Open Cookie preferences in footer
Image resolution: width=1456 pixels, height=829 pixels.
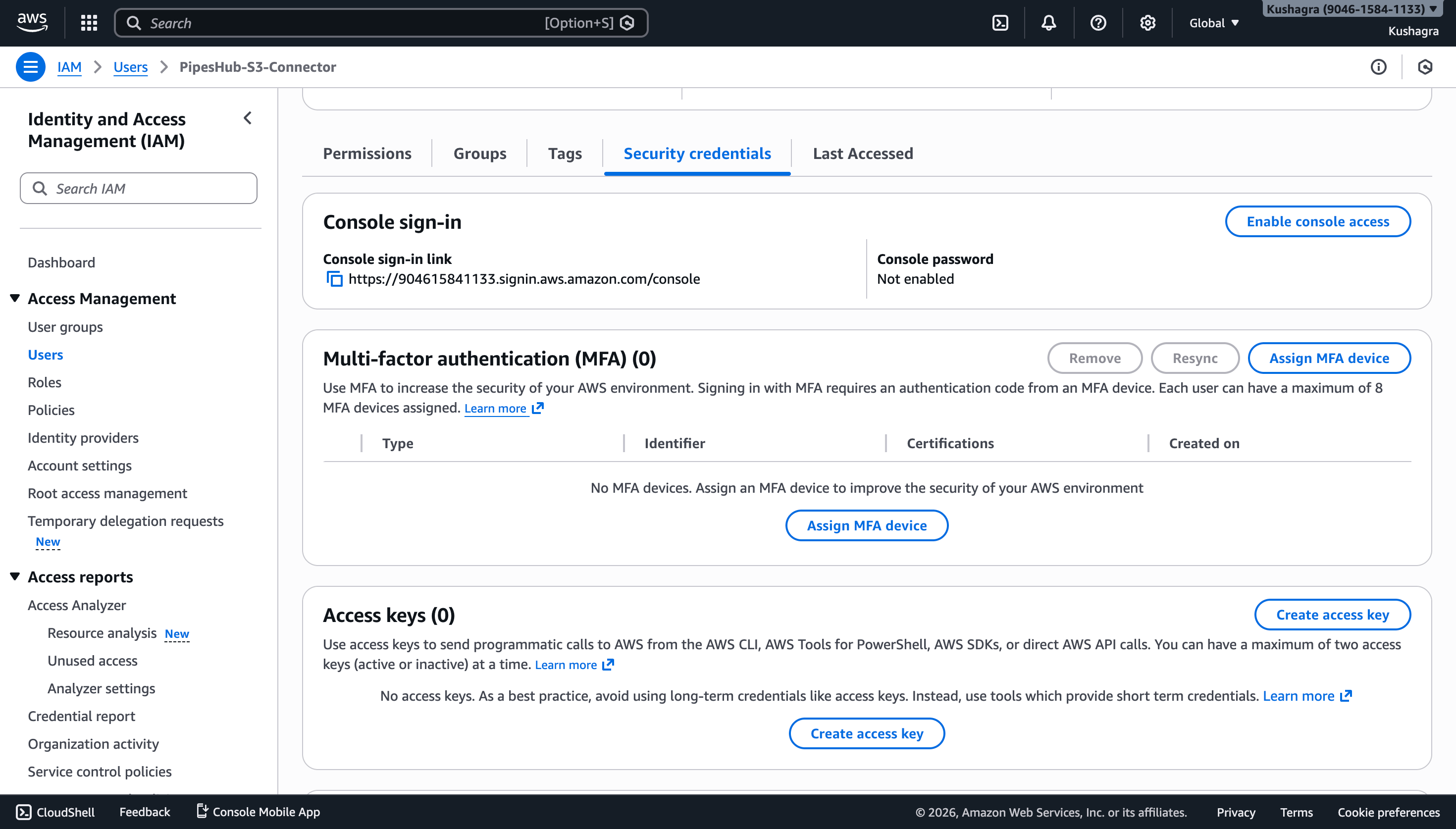[x=1388, y=813]
